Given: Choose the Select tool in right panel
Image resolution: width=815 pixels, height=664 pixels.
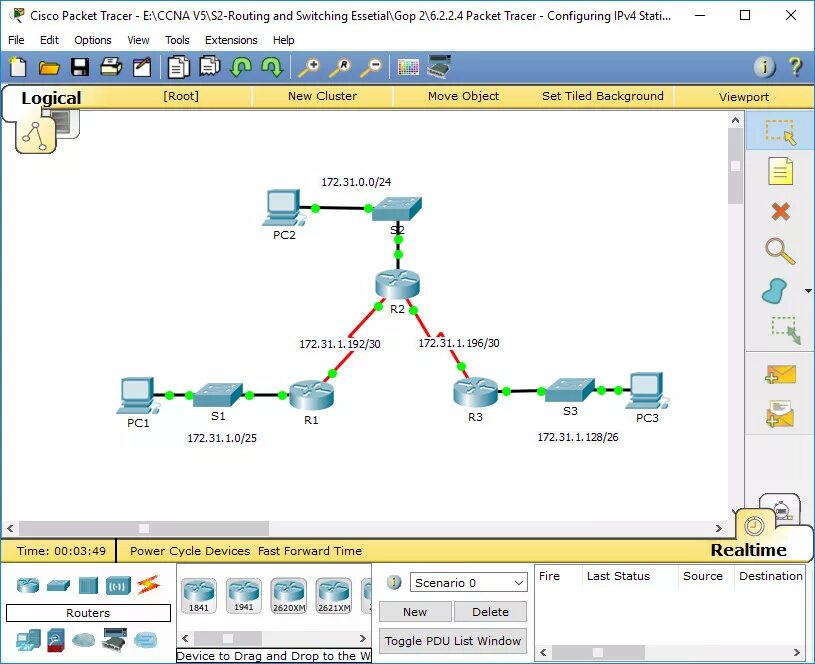Looking at the screenshot, I should (x=780, y=132).
